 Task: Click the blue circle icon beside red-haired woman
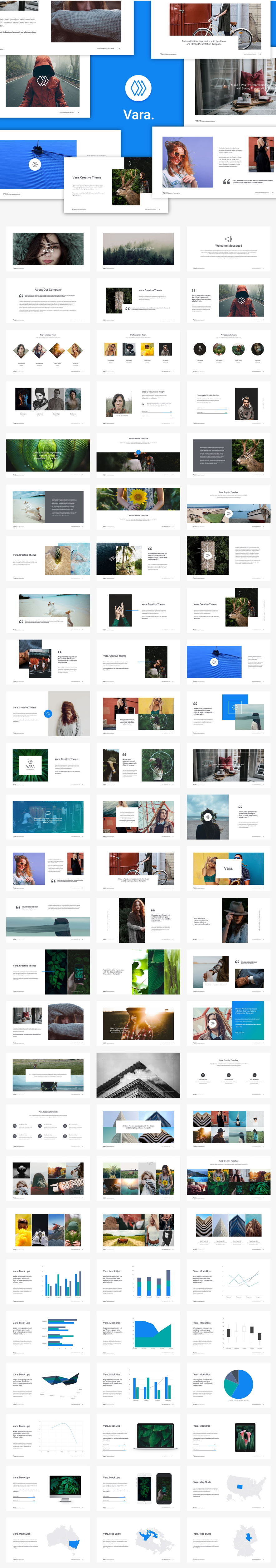point(48,714)
